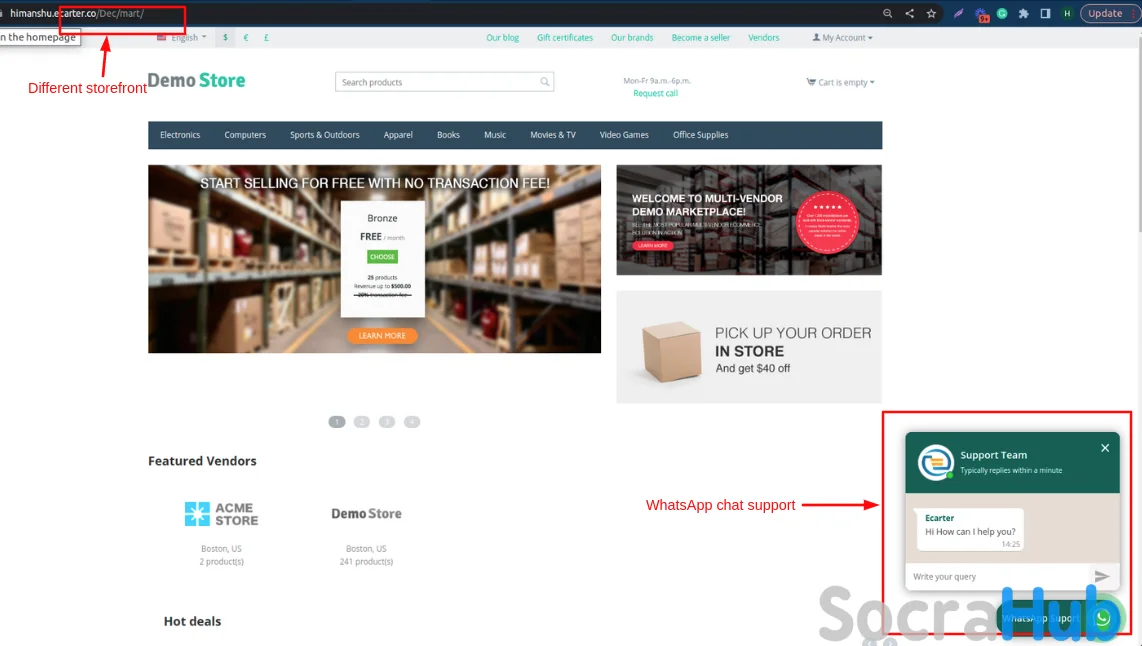Open the Electronics category menu

[180, 135]
